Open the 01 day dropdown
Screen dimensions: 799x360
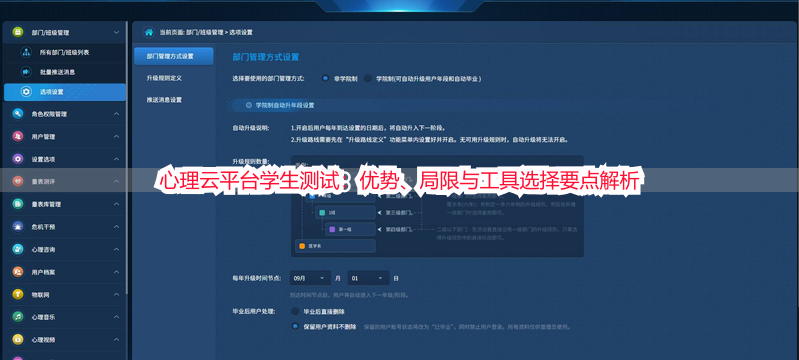pyautogui.click(x=368, y=278)
